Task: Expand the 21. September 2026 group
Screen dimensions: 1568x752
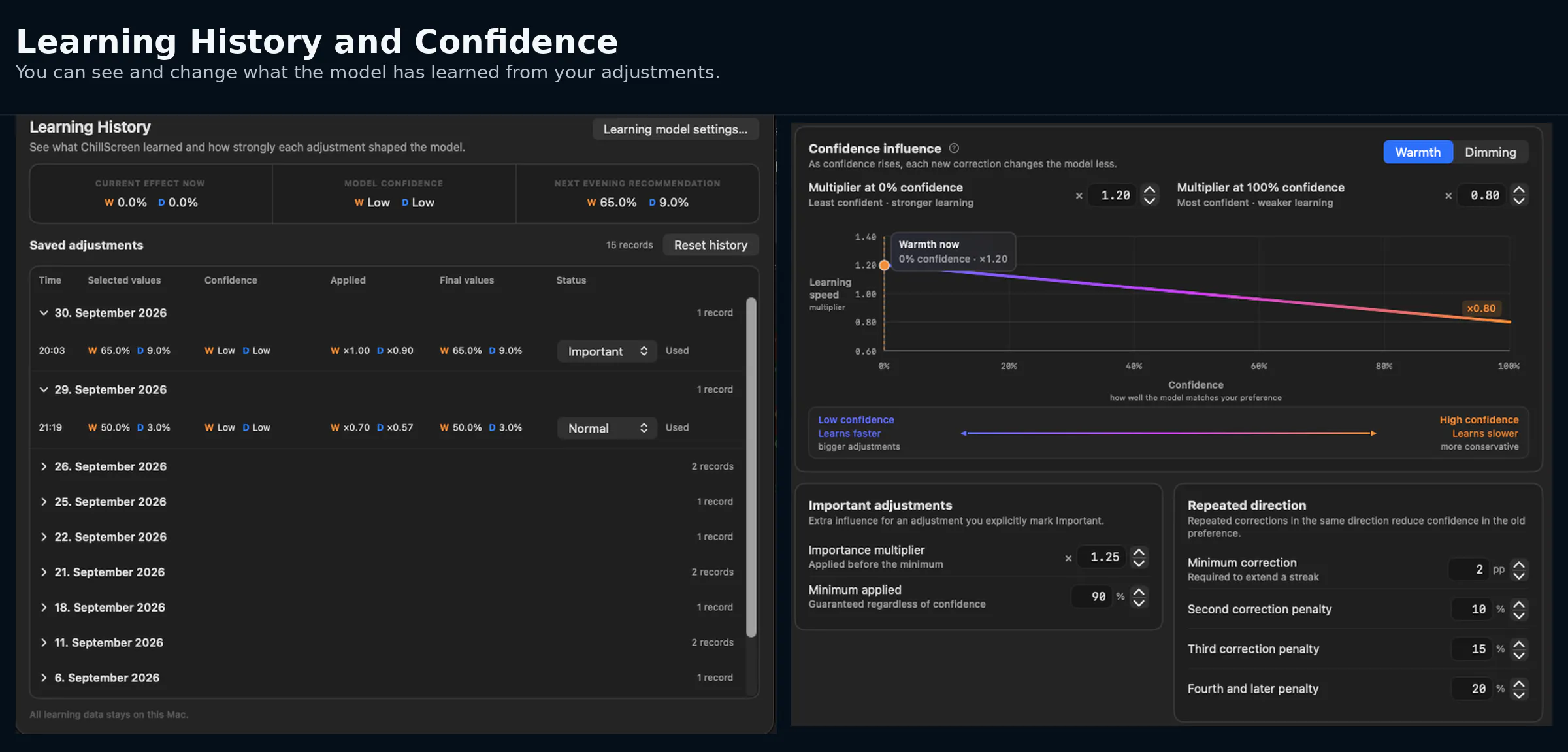Action: coord(44,572)
